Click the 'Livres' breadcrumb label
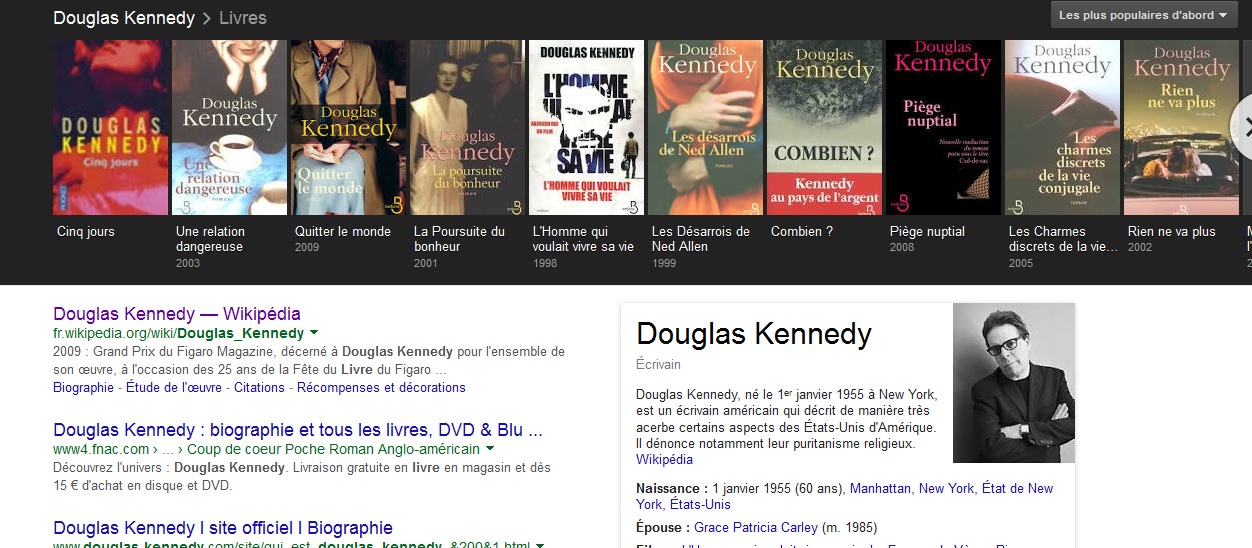 [x=243, y=18]
